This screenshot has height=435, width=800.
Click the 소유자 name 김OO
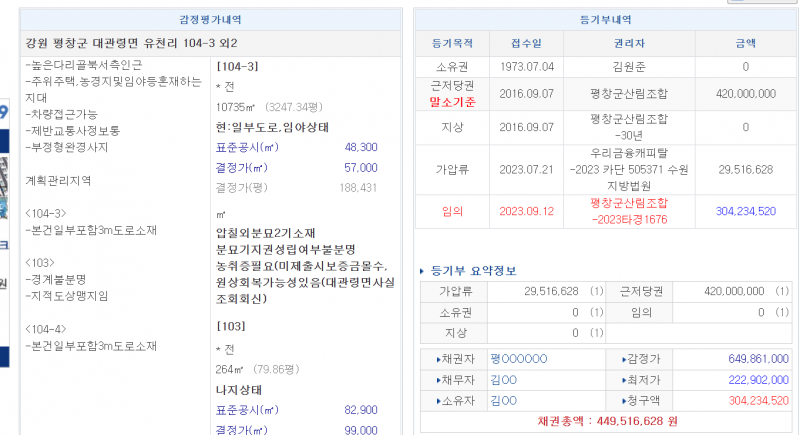(x=503, y=401)
